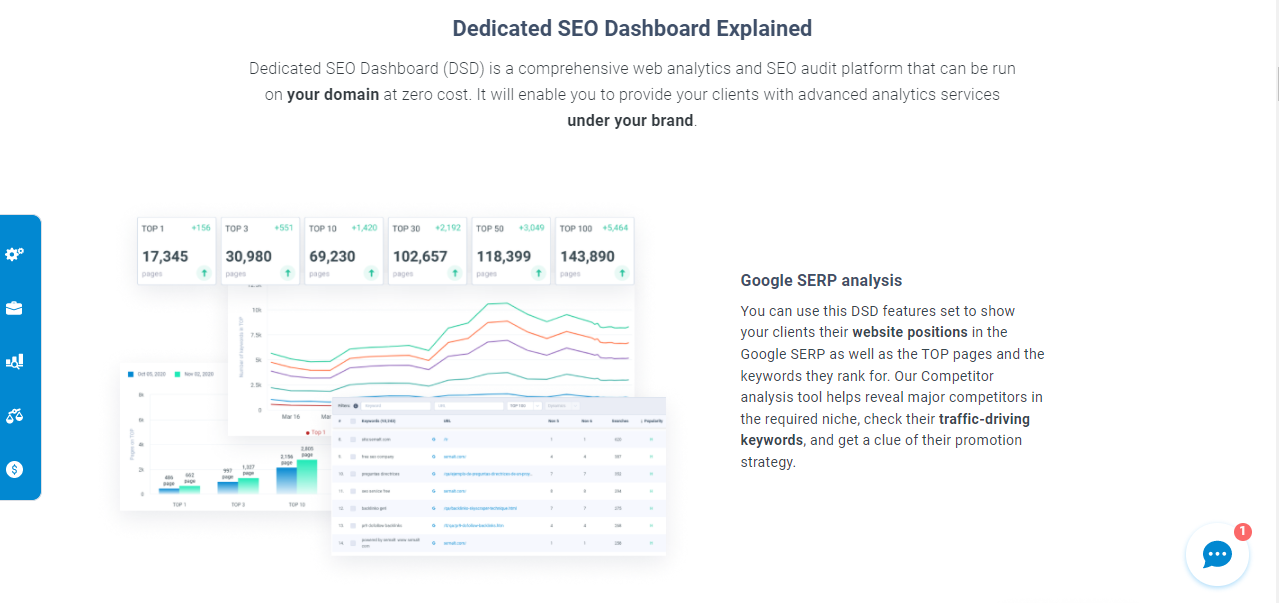Image resolution: width=1279 pixels, height=603 pixels.
Task: Click the "118,399" pages value
Action: pyautogui.click(x=504, y=257)
